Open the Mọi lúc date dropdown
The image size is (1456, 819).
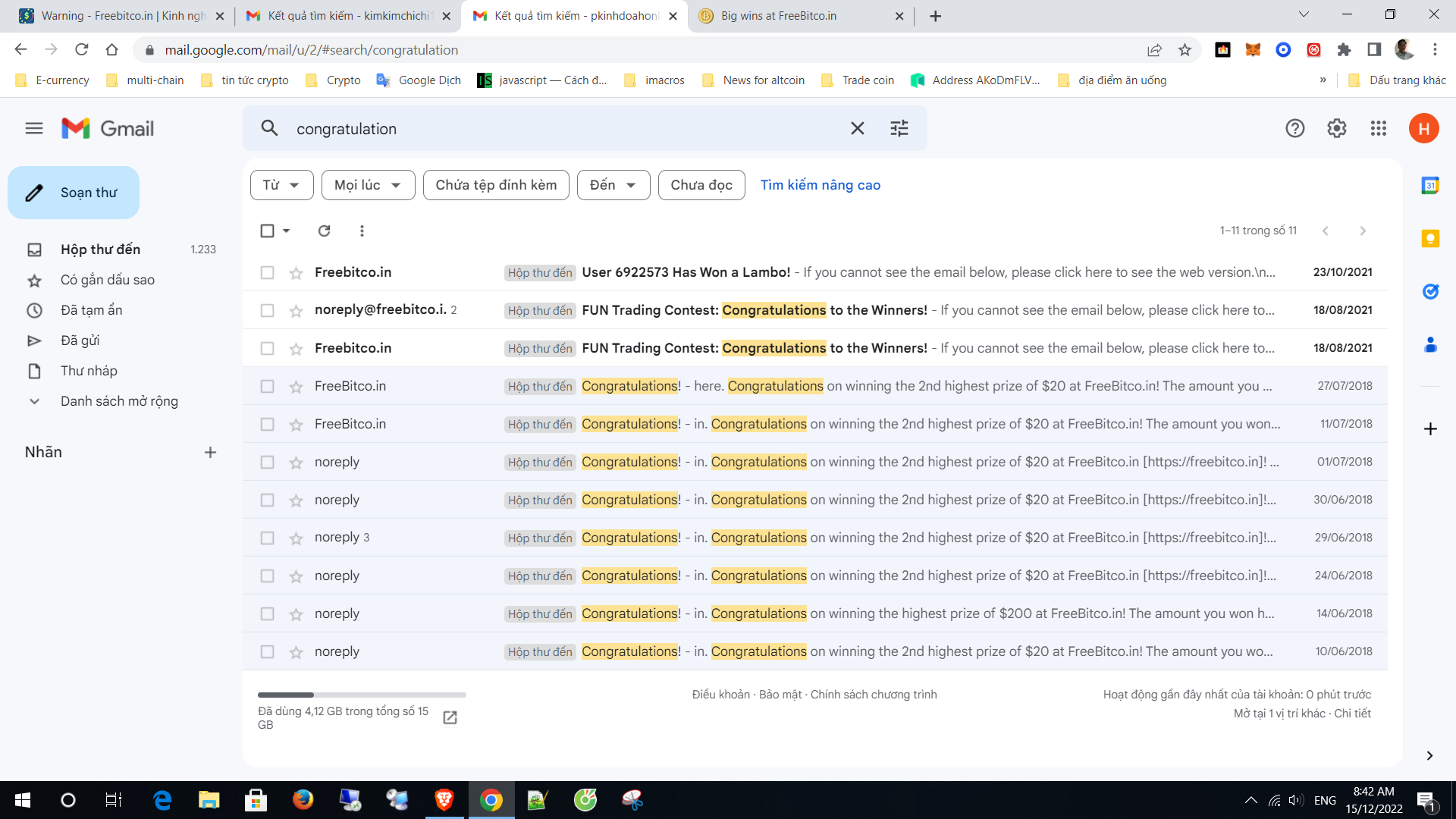pos(368,185)
